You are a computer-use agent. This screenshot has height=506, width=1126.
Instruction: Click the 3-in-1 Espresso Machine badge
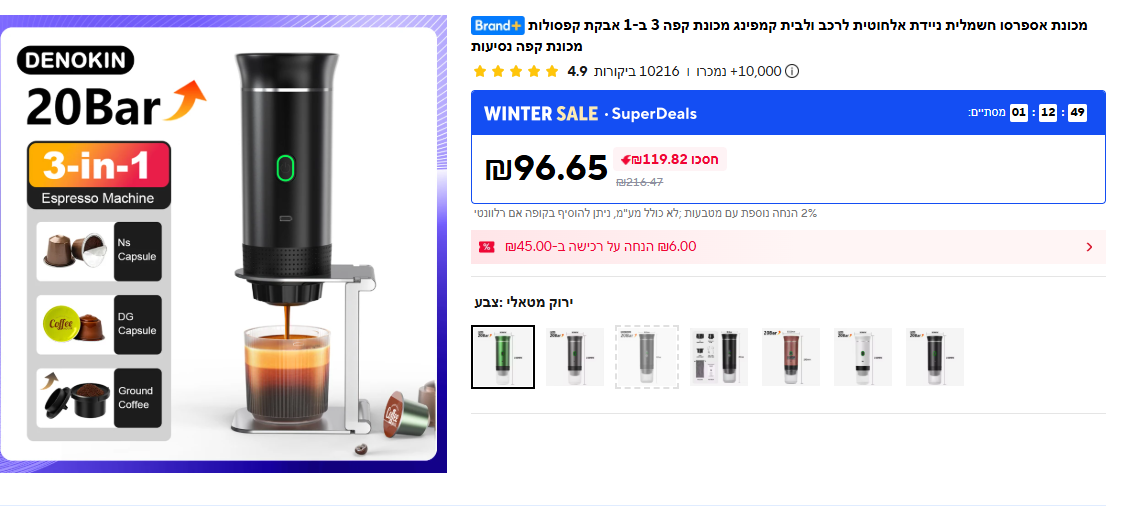98,175
